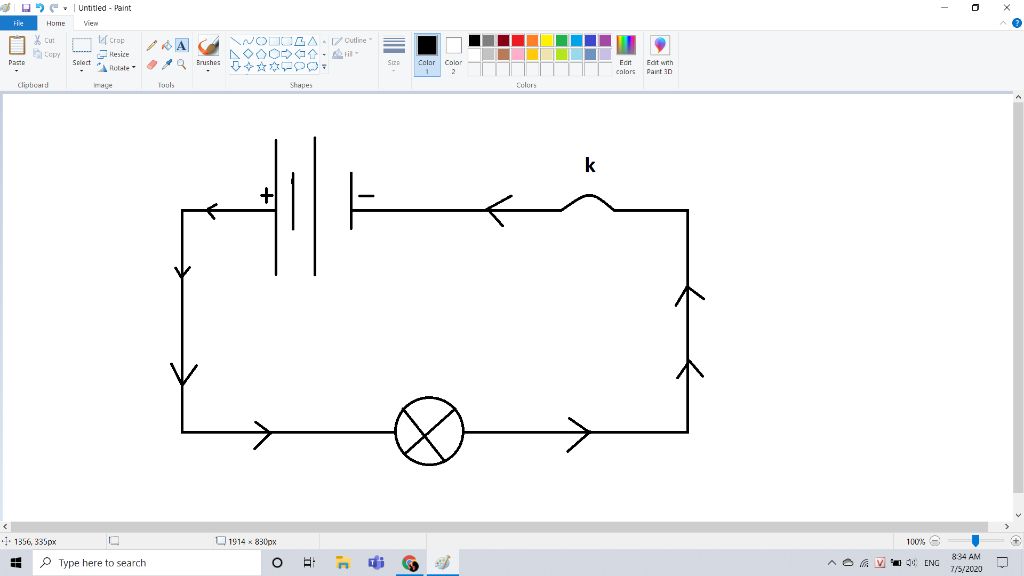1024x576 pixels.
Task: Select the Color picker eyedropper tool
Action: [167, 64]
